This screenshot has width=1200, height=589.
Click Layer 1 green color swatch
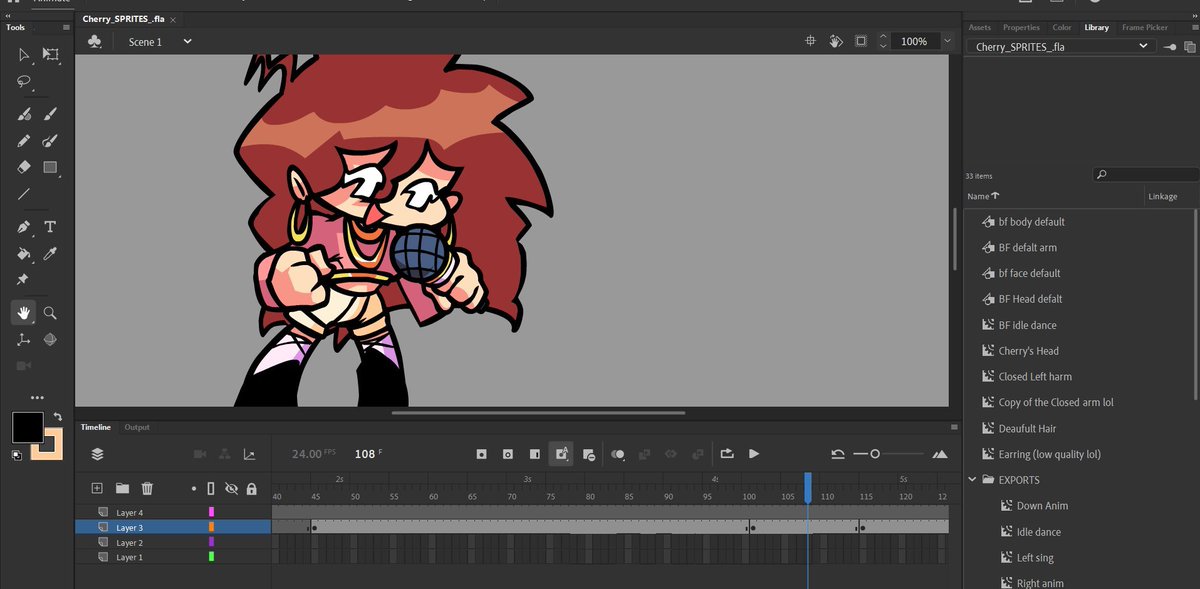[x=211, y=557]
